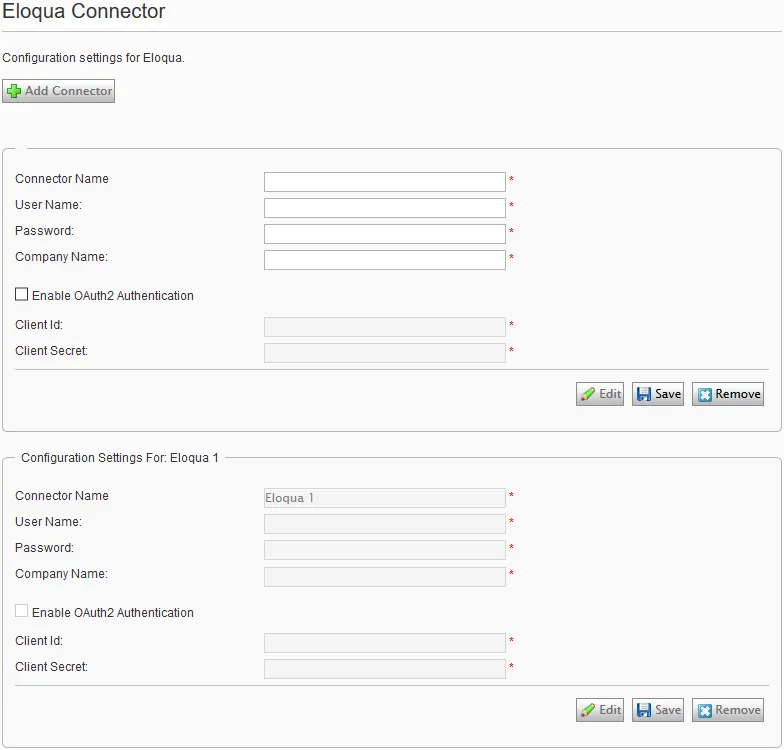Save the new connector settings
The image size is (784, 750).
pyautogui.click(x=658, y=394)
